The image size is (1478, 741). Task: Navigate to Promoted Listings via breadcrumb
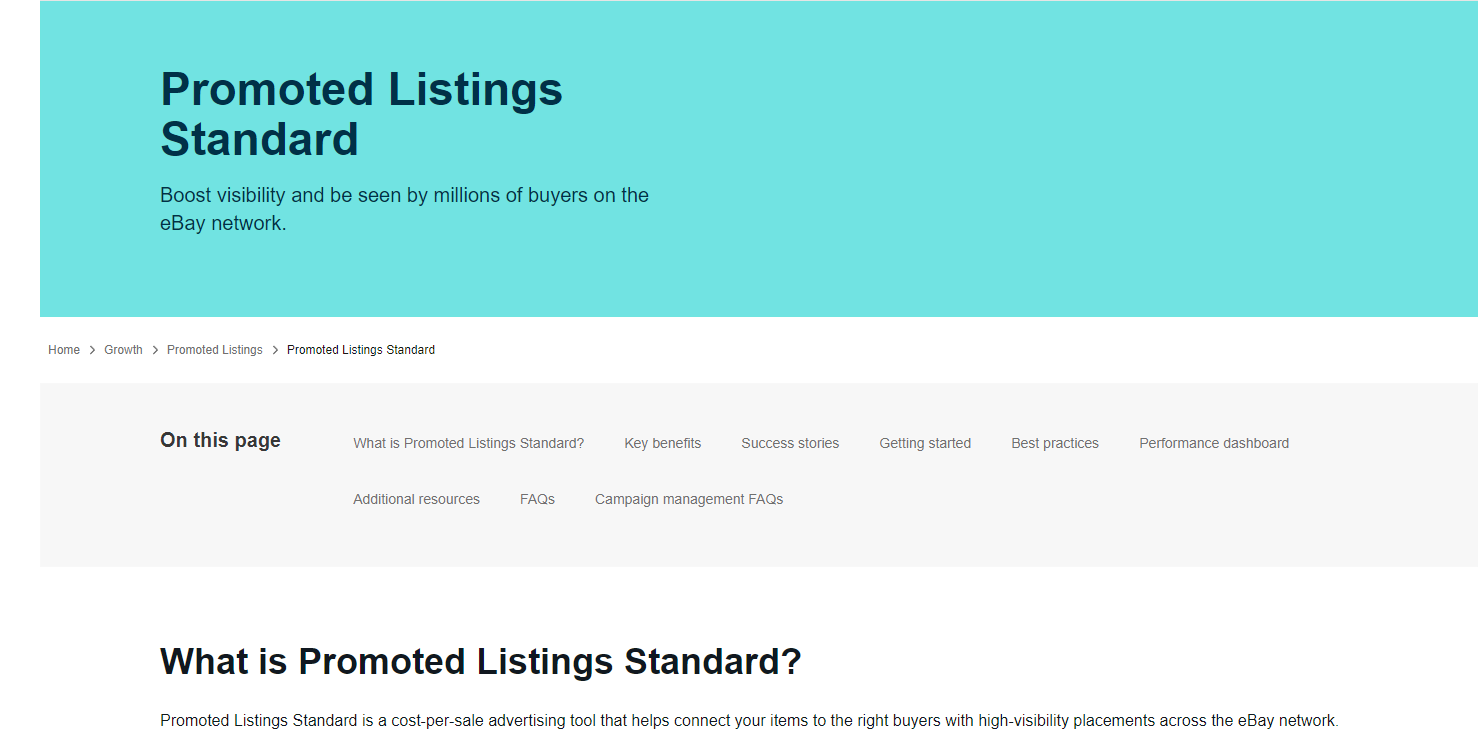point(214,349)
